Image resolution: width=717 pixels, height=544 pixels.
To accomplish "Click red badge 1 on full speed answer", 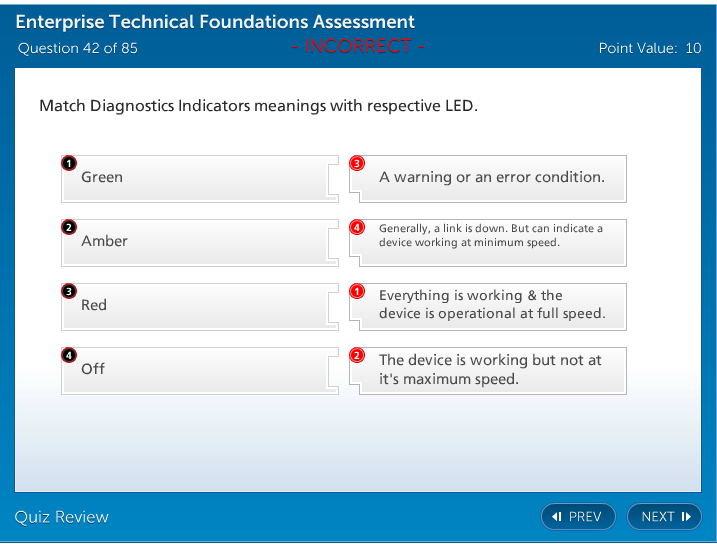I will (x=357, y=291).
